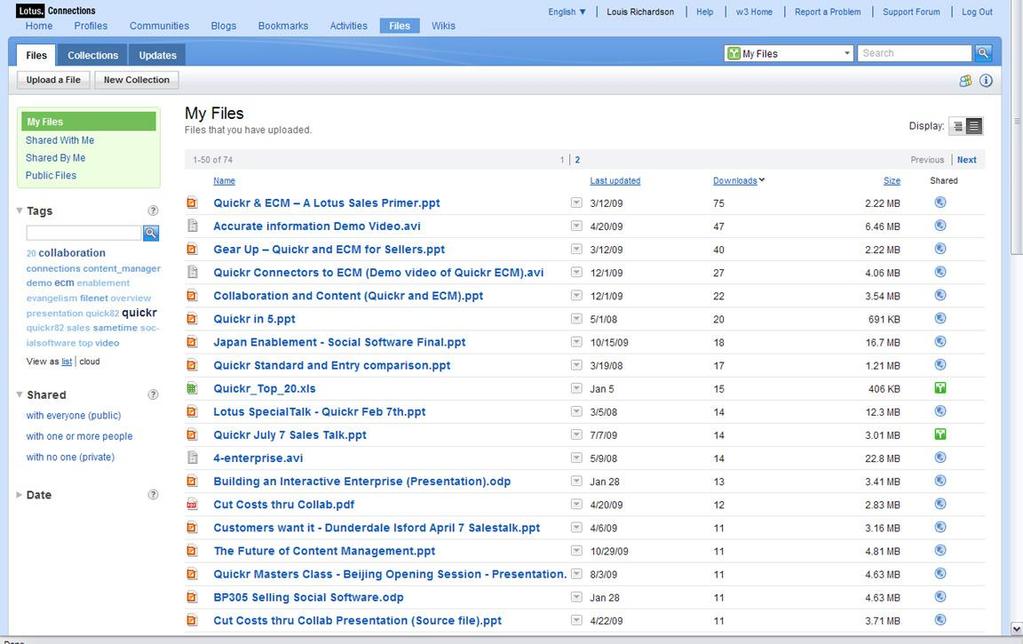Screen dimensions: 1023x644
Task: Open the Communities navigation item
Action: point(159,26)
